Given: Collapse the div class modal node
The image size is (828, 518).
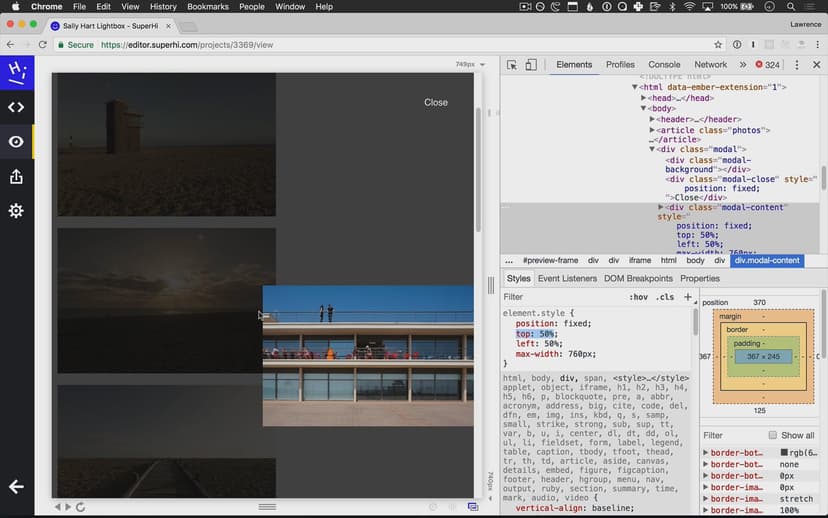Looking at the screenshot, I should point(653,149).
